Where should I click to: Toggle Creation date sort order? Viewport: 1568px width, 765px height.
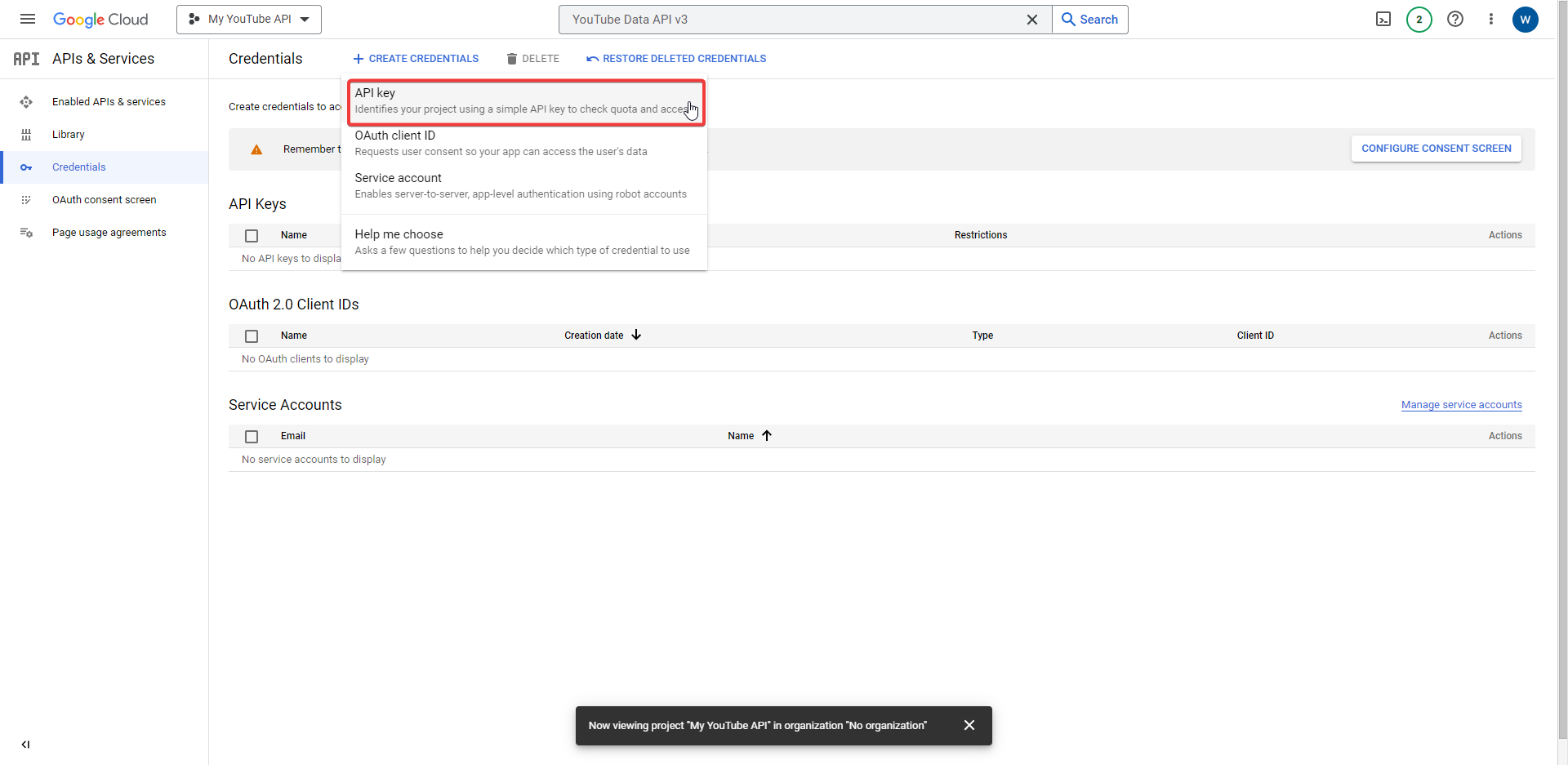pyautogui.click(x=636, y=335)
